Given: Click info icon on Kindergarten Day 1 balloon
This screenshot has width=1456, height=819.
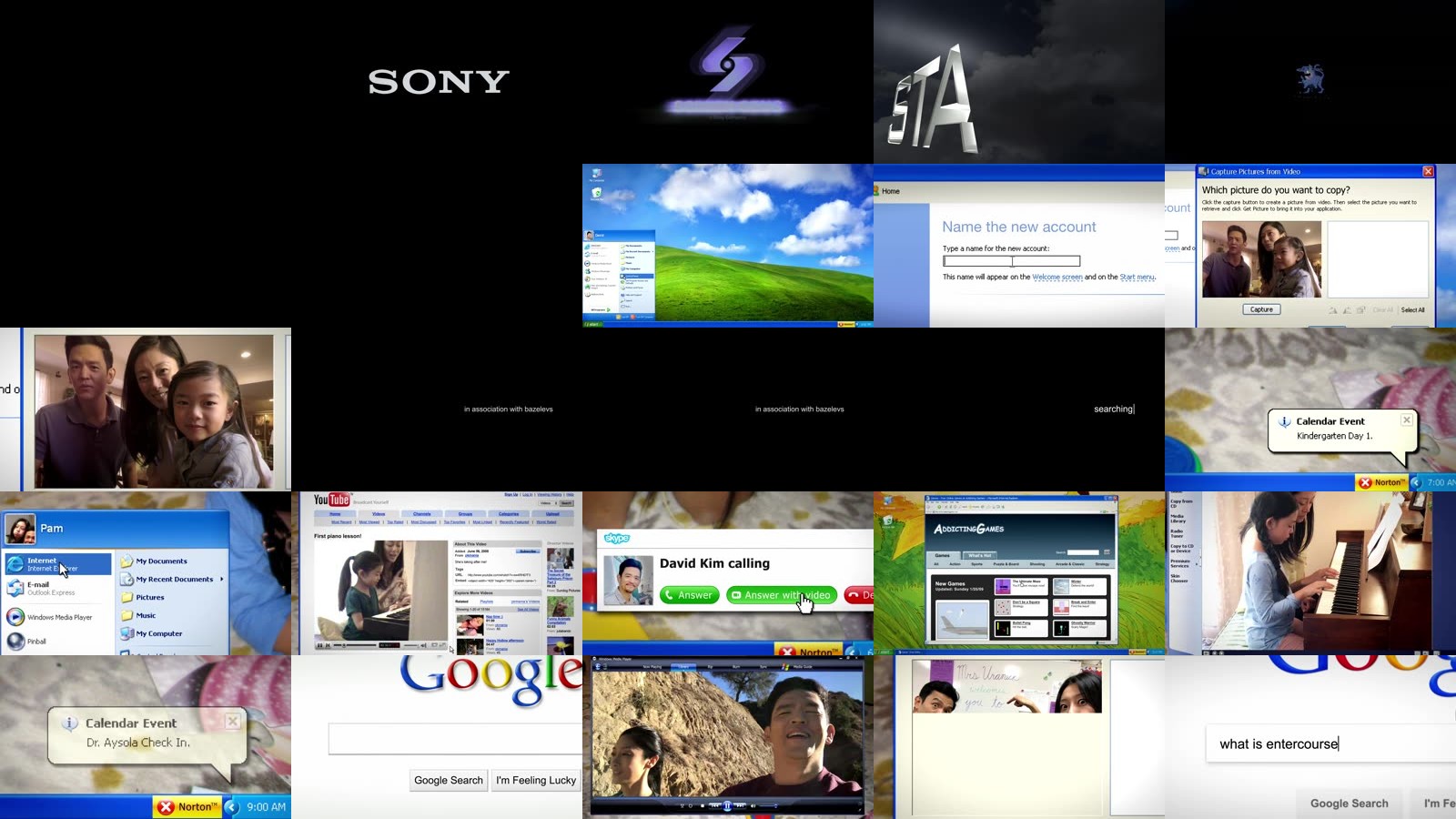Looking at the screenshot, I should pyautogui.click(x=1285, y=421).
